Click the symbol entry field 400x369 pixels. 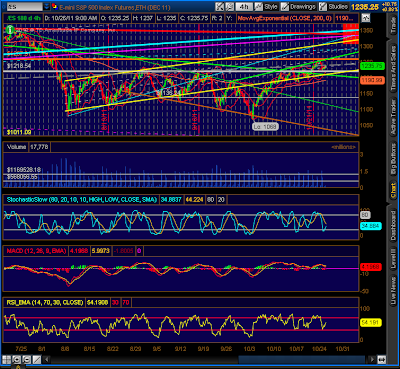24,6
